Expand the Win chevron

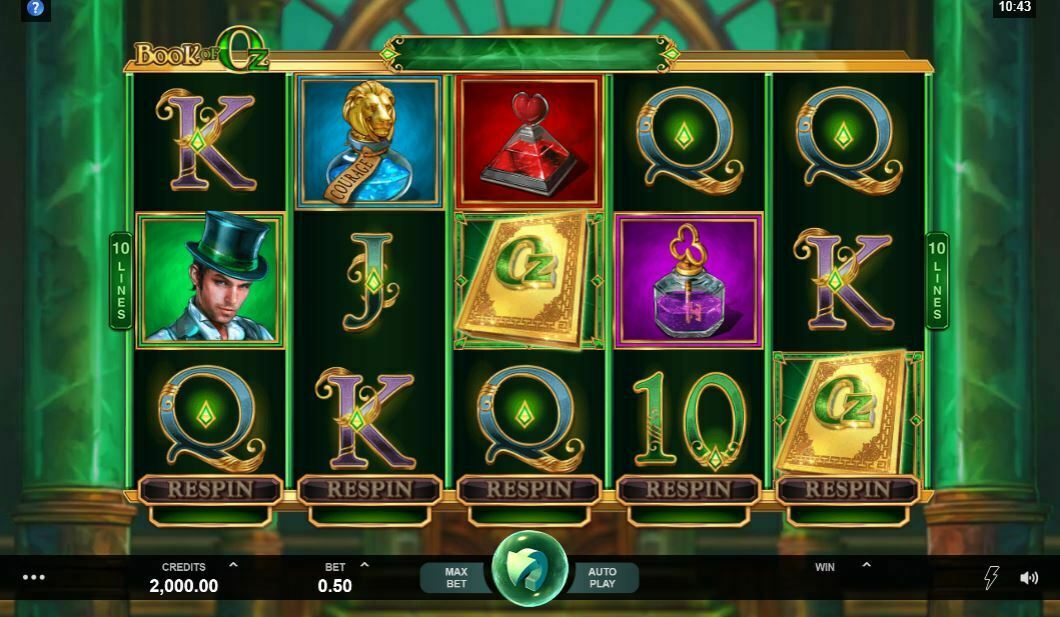pos(867,565)
